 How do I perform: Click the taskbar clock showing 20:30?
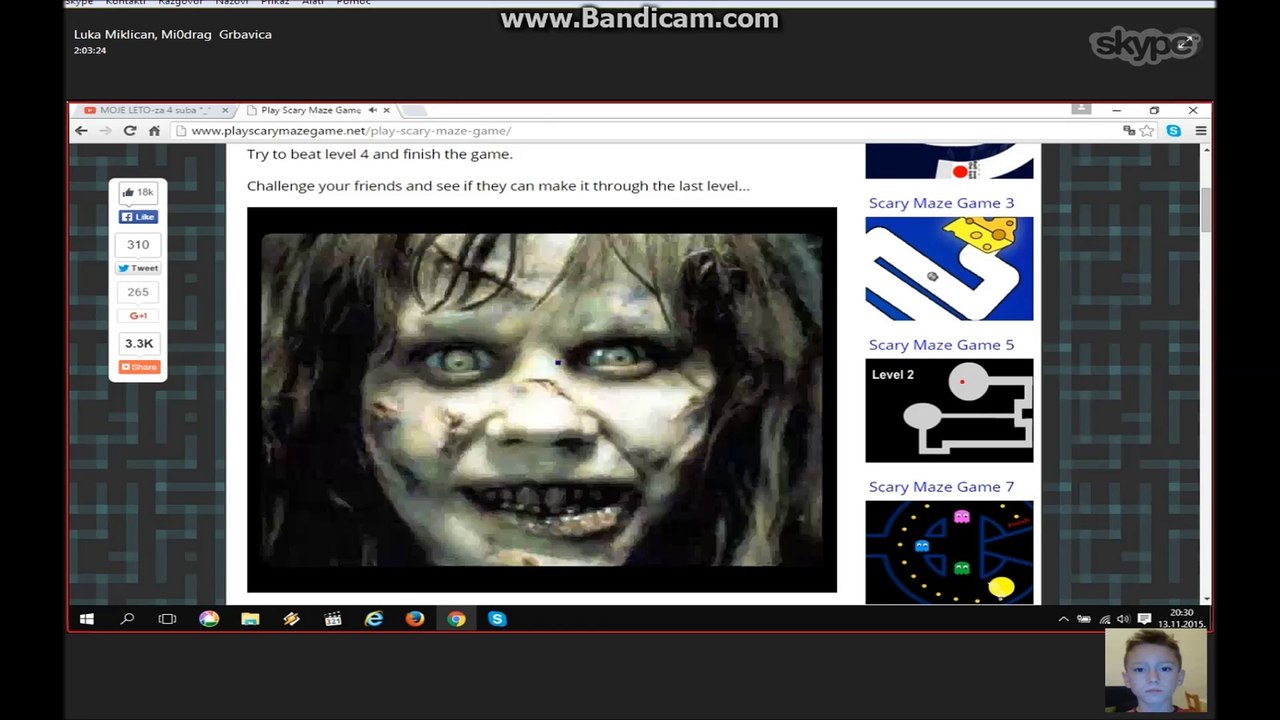(1182, 619)
